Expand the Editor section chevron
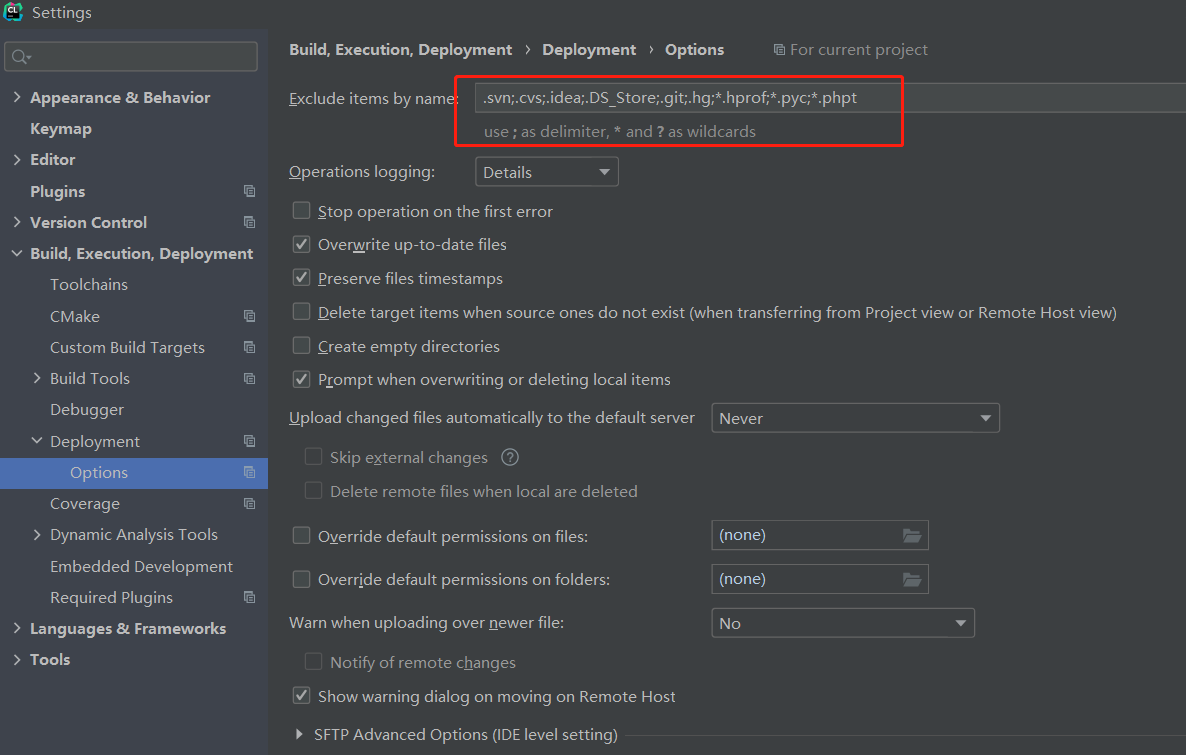 [17, 160]
